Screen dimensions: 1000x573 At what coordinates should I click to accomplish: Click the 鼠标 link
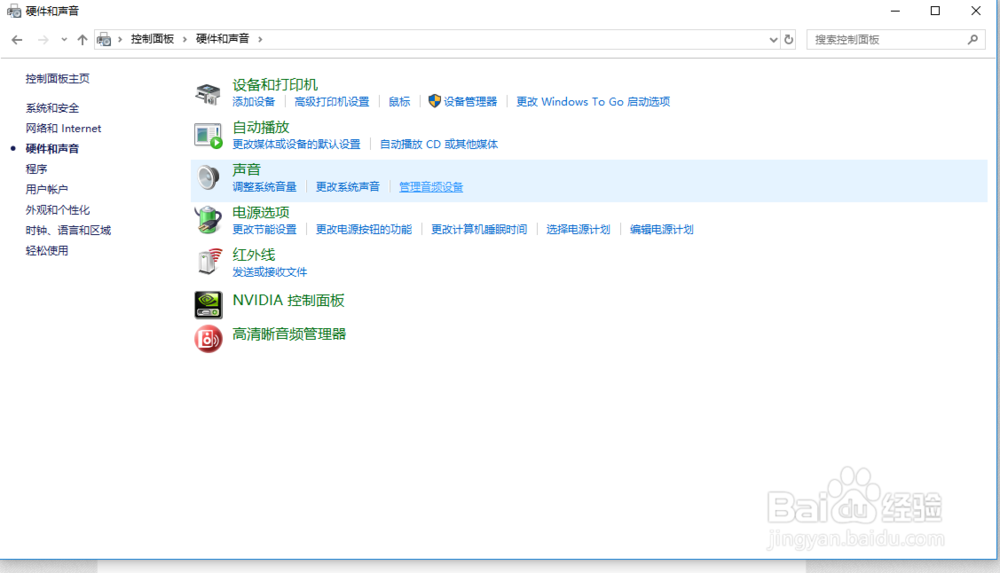399,101
